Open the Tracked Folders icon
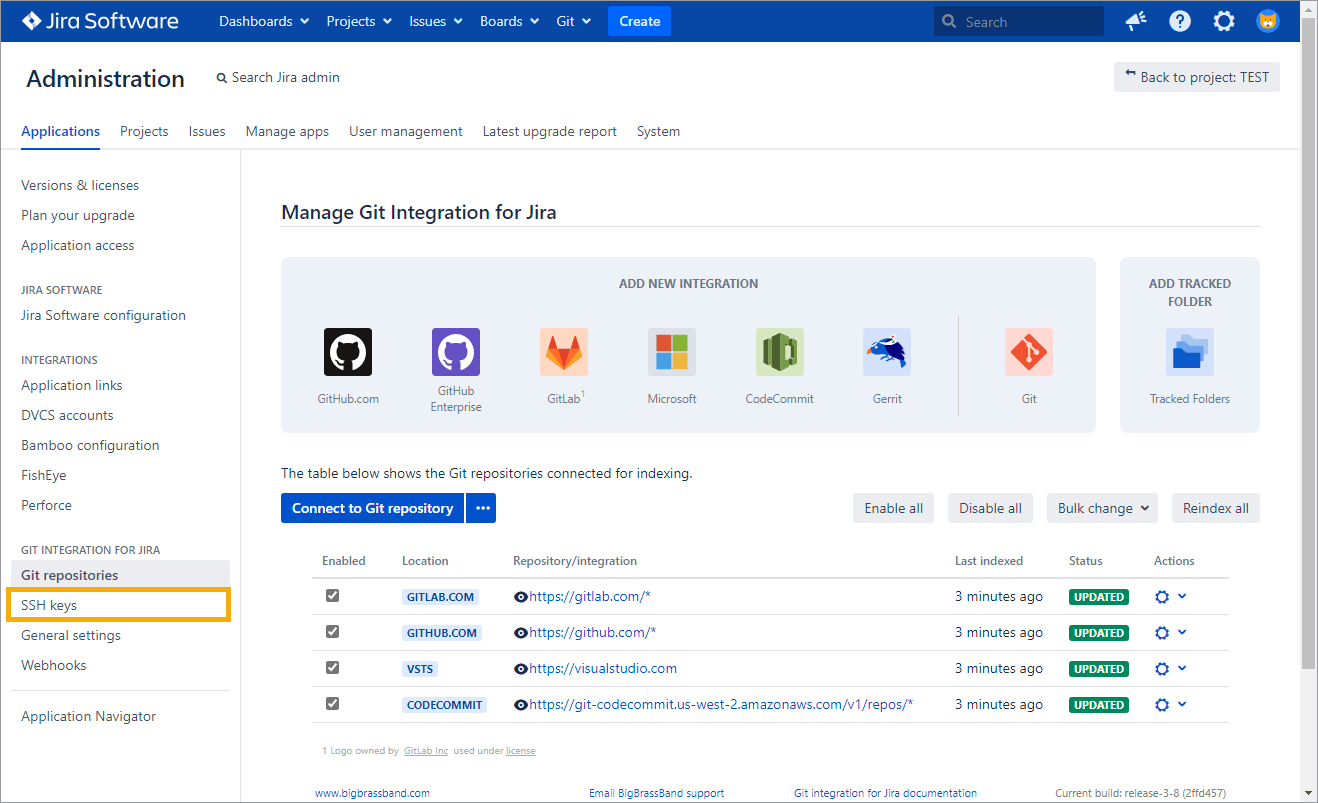The image size is (1318, 803). (1189, 352)
